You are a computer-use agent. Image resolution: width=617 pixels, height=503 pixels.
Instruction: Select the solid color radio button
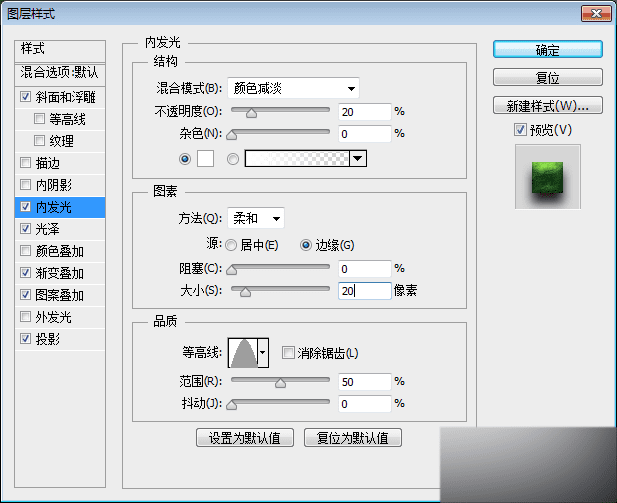point(185,159)
